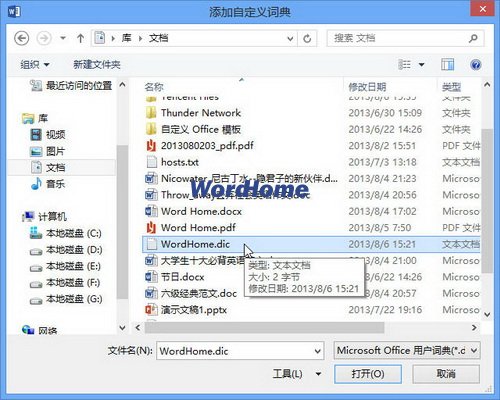
Task: Click the horizontal scrollbar left arrow
Action: coord(138,328)
